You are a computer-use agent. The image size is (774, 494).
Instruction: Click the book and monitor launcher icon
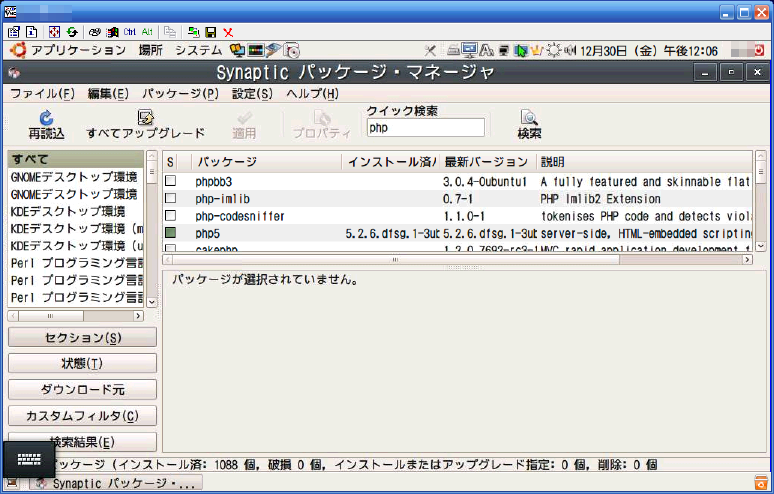[237, 50]
